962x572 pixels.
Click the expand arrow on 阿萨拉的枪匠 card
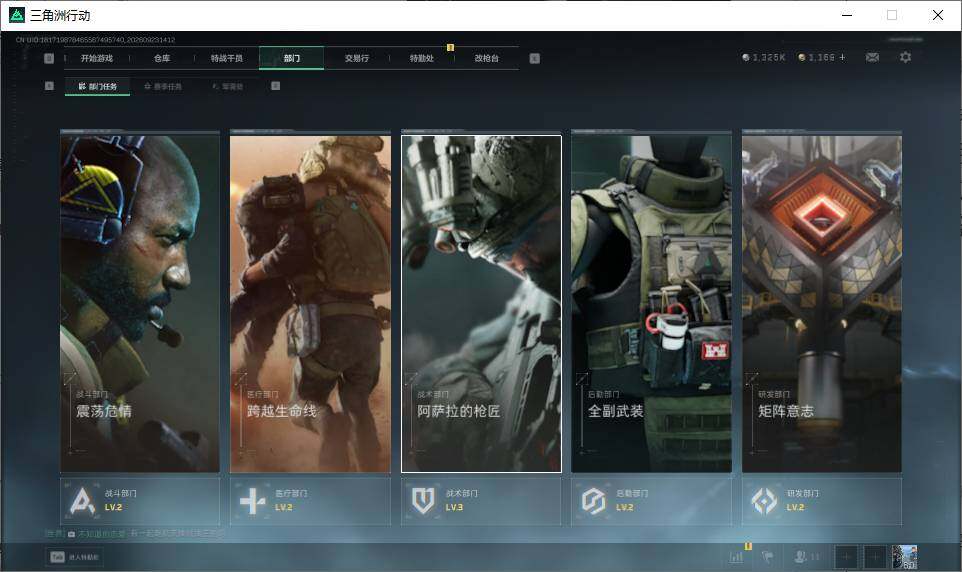[x=411, y=378]
